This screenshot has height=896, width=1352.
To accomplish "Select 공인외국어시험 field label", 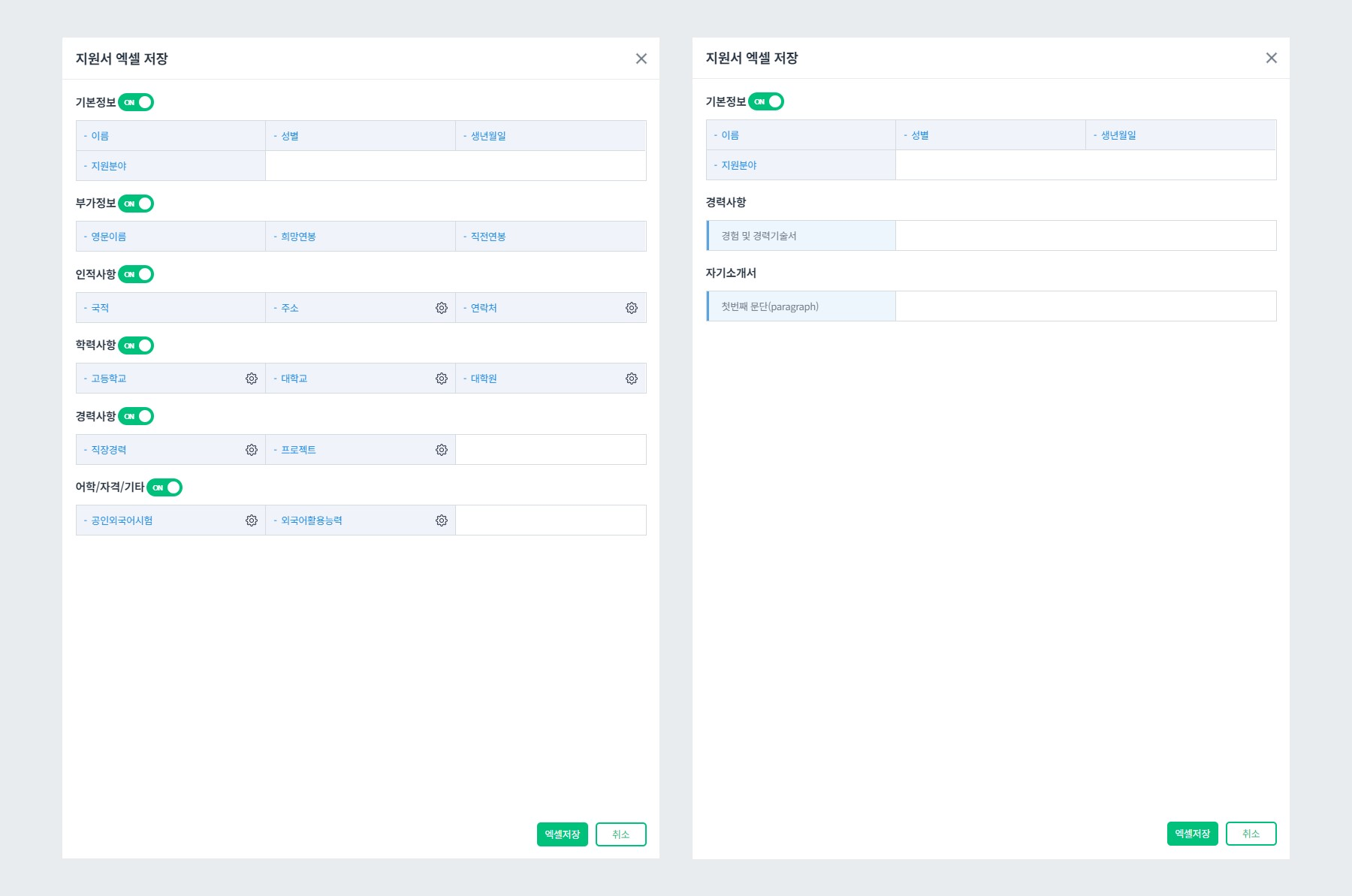I will [122, 520].
